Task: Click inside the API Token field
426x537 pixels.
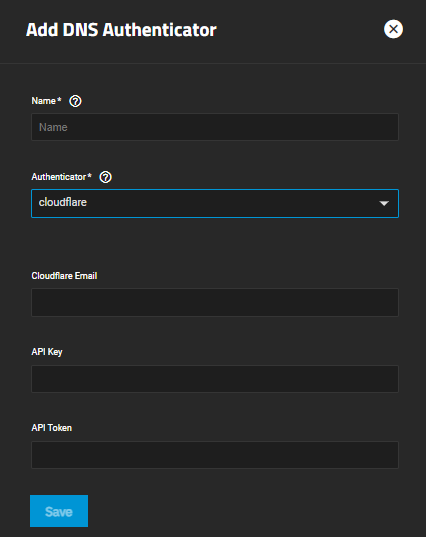Action: 215,455
